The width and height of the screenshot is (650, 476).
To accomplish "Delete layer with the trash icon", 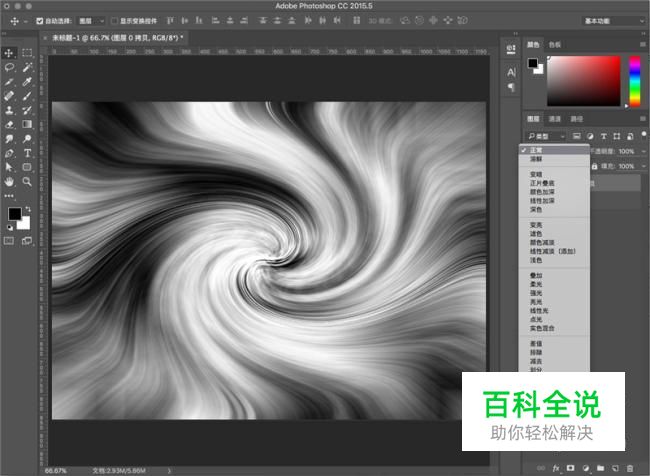I will pyautogui.click(x=630, y=468).
